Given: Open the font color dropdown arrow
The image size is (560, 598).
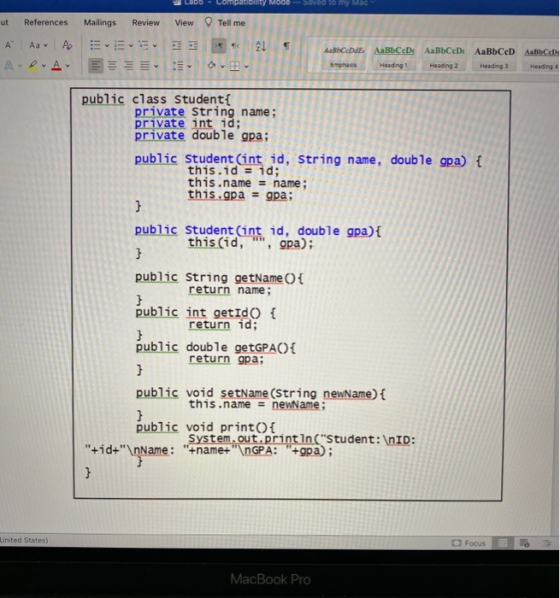Looking at the screenshot, I should point(68,66).
